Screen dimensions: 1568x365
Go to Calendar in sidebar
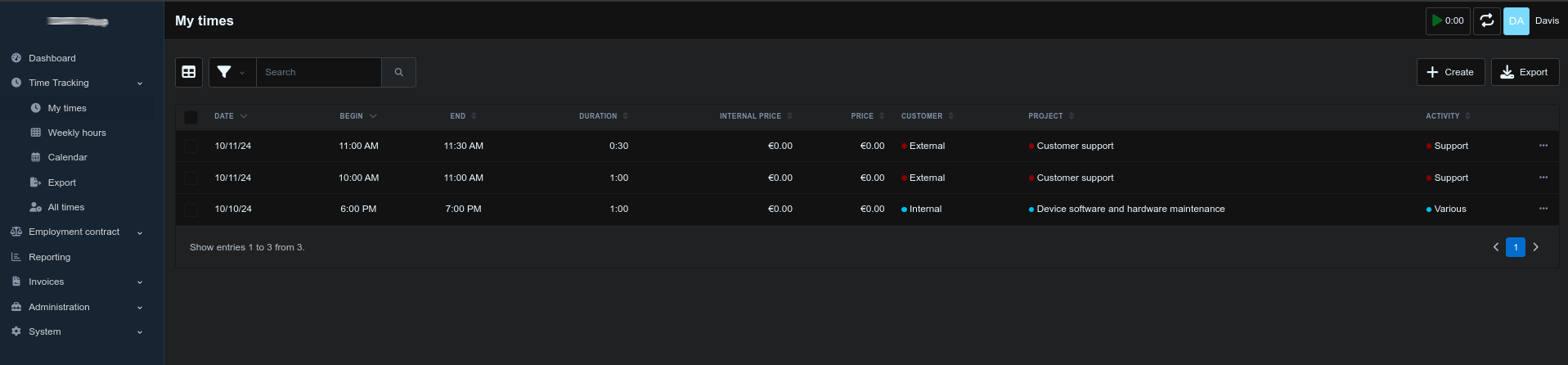[67, 157]
